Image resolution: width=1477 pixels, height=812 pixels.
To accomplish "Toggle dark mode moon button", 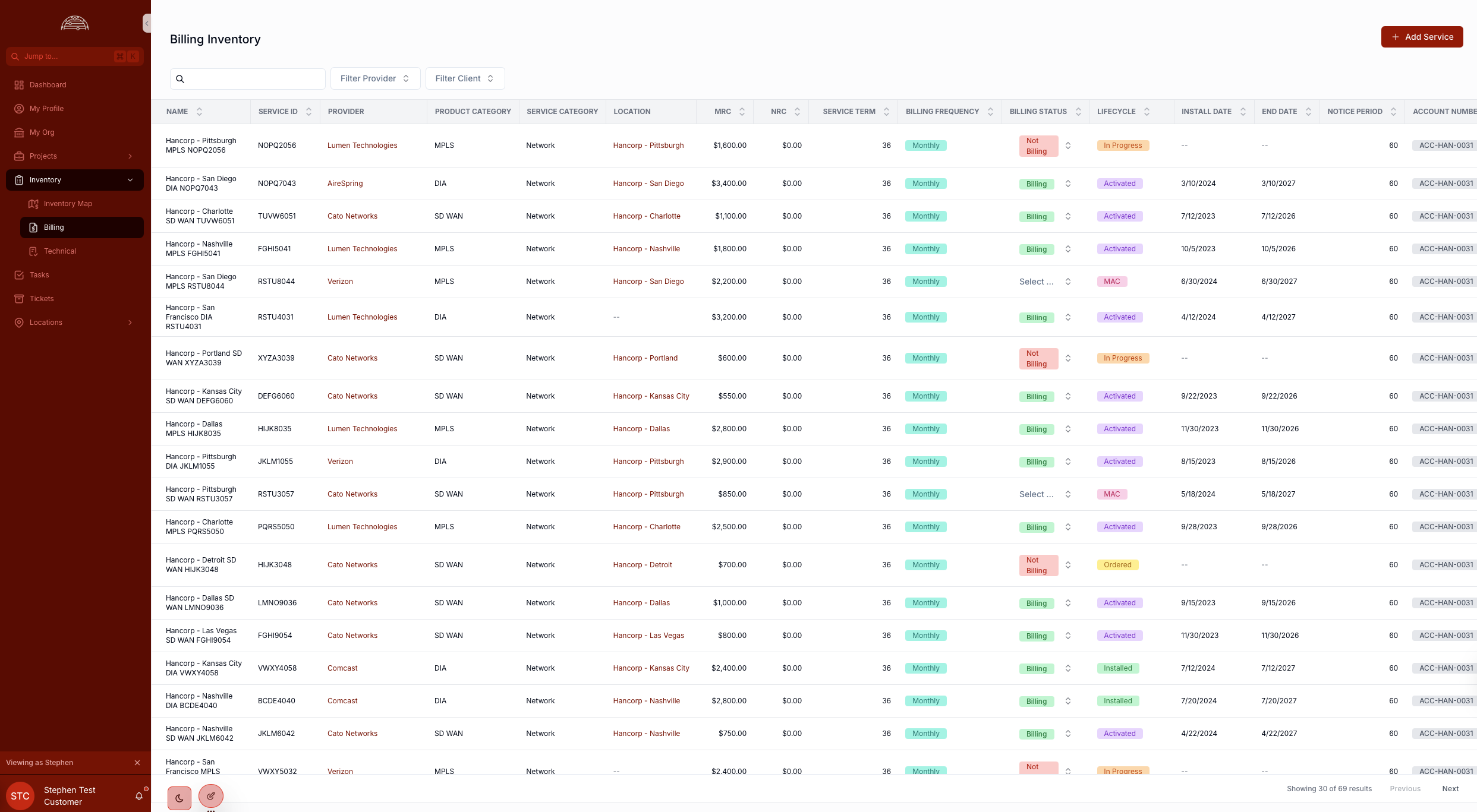I will click(x=179, y=798).
